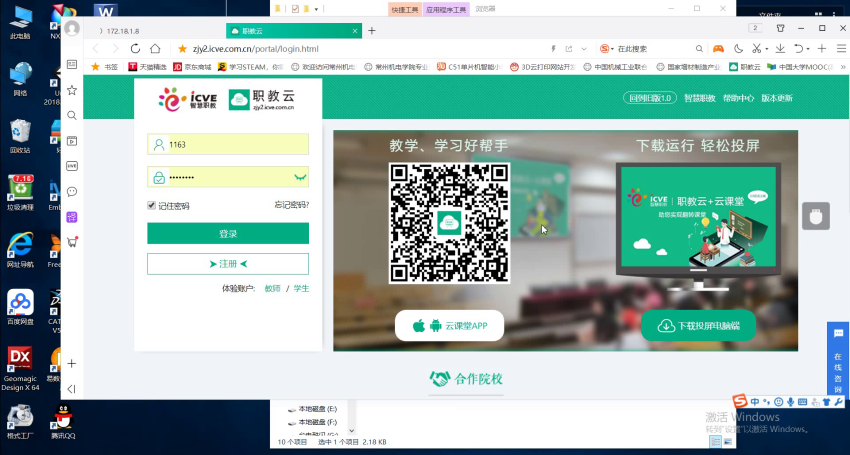This screenshot has height=455, width=850.
Task: Open the browser downloads arrow icon
Action: click(x=780, y=48)
